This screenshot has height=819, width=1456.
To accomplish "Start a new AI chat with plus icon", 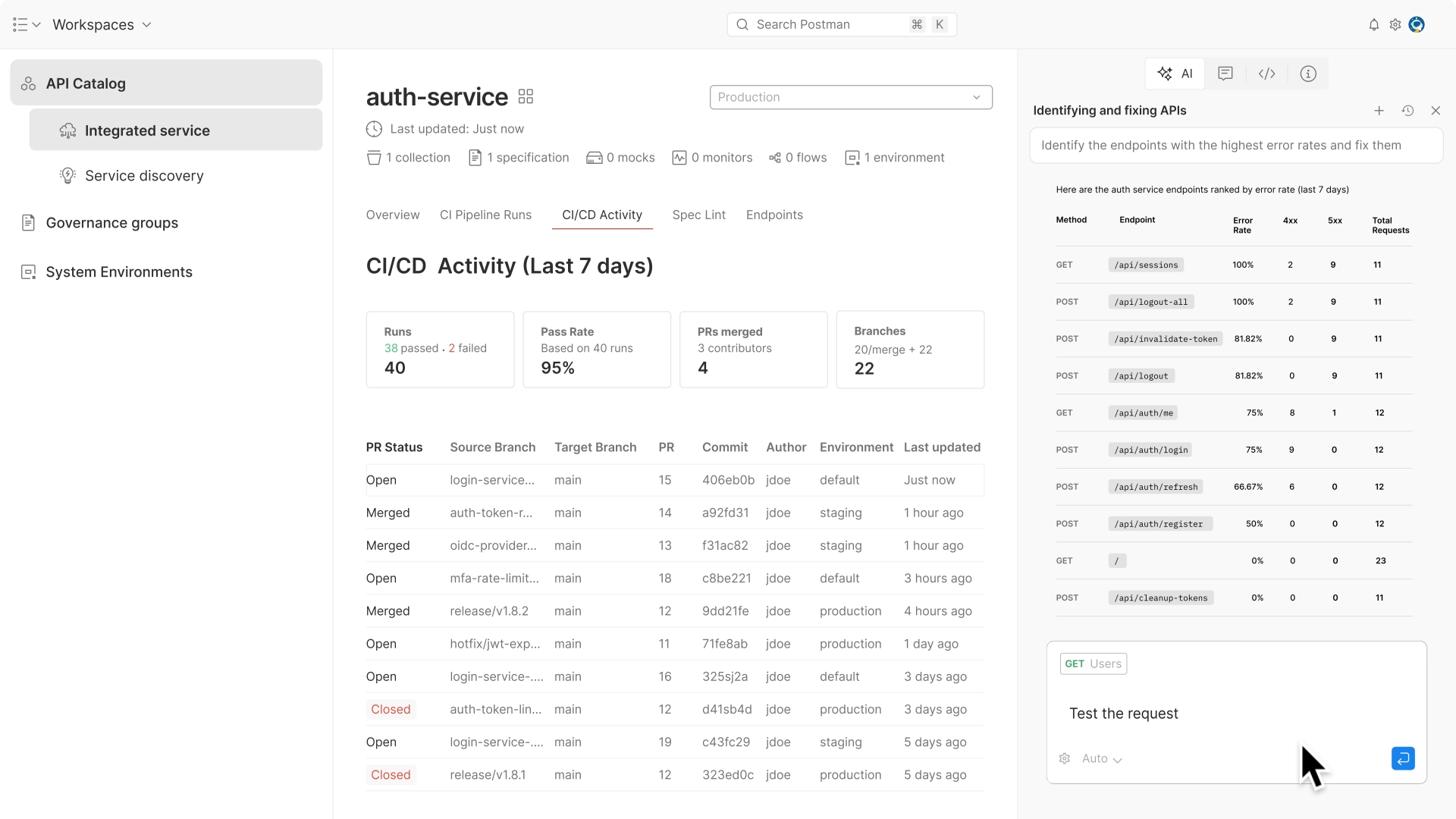I will (x=1379, y=111).
